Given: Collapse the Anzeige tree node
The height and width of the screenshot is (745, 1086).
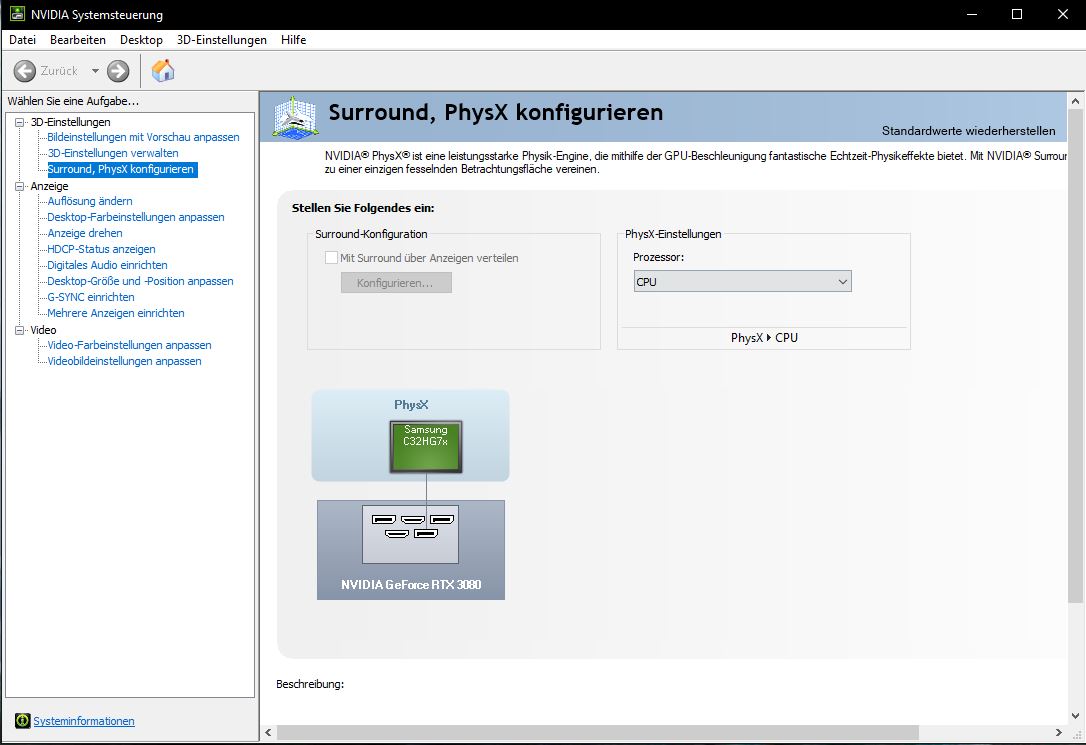Looking at the screenshot, I should pyautogui.click(x=19, y=186).
